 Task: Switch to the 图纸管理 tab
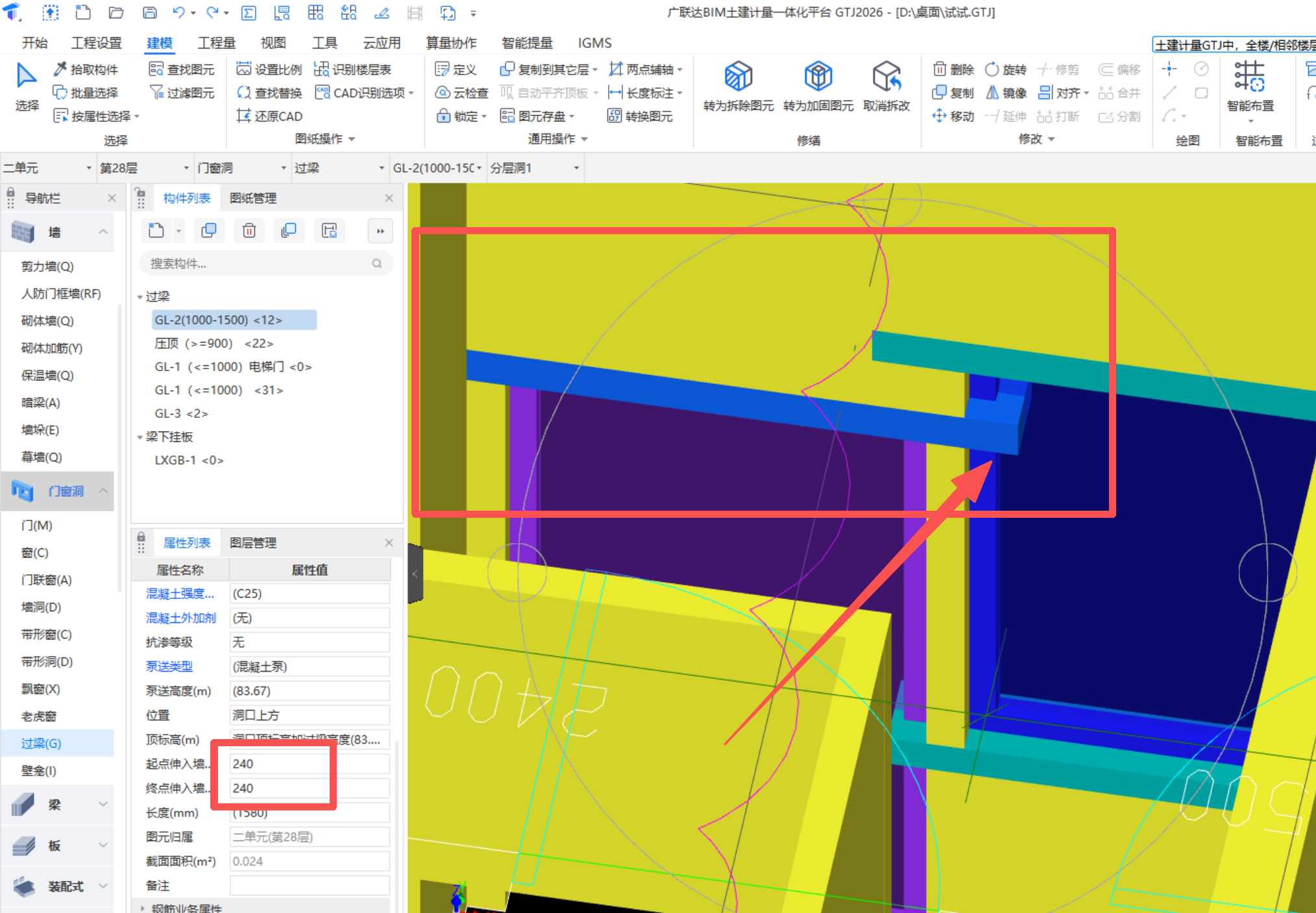point(253,198)
